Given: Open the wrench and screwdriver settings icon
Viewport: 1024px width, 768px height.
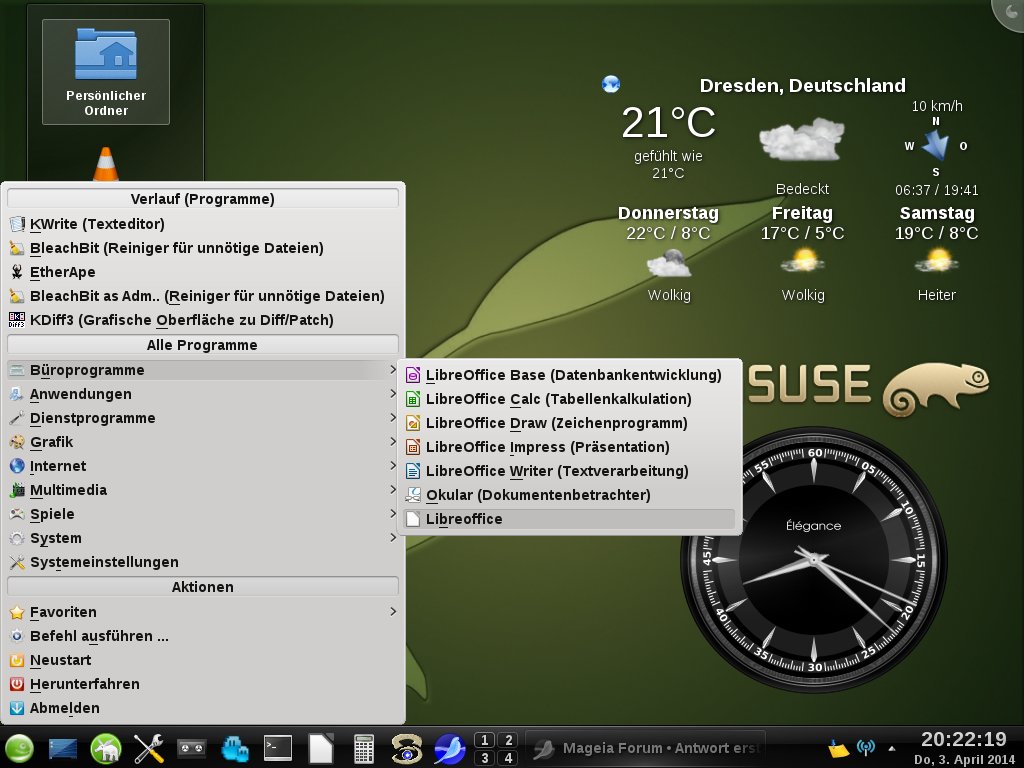Looking at the screenshot, I should tap(149, 748).
